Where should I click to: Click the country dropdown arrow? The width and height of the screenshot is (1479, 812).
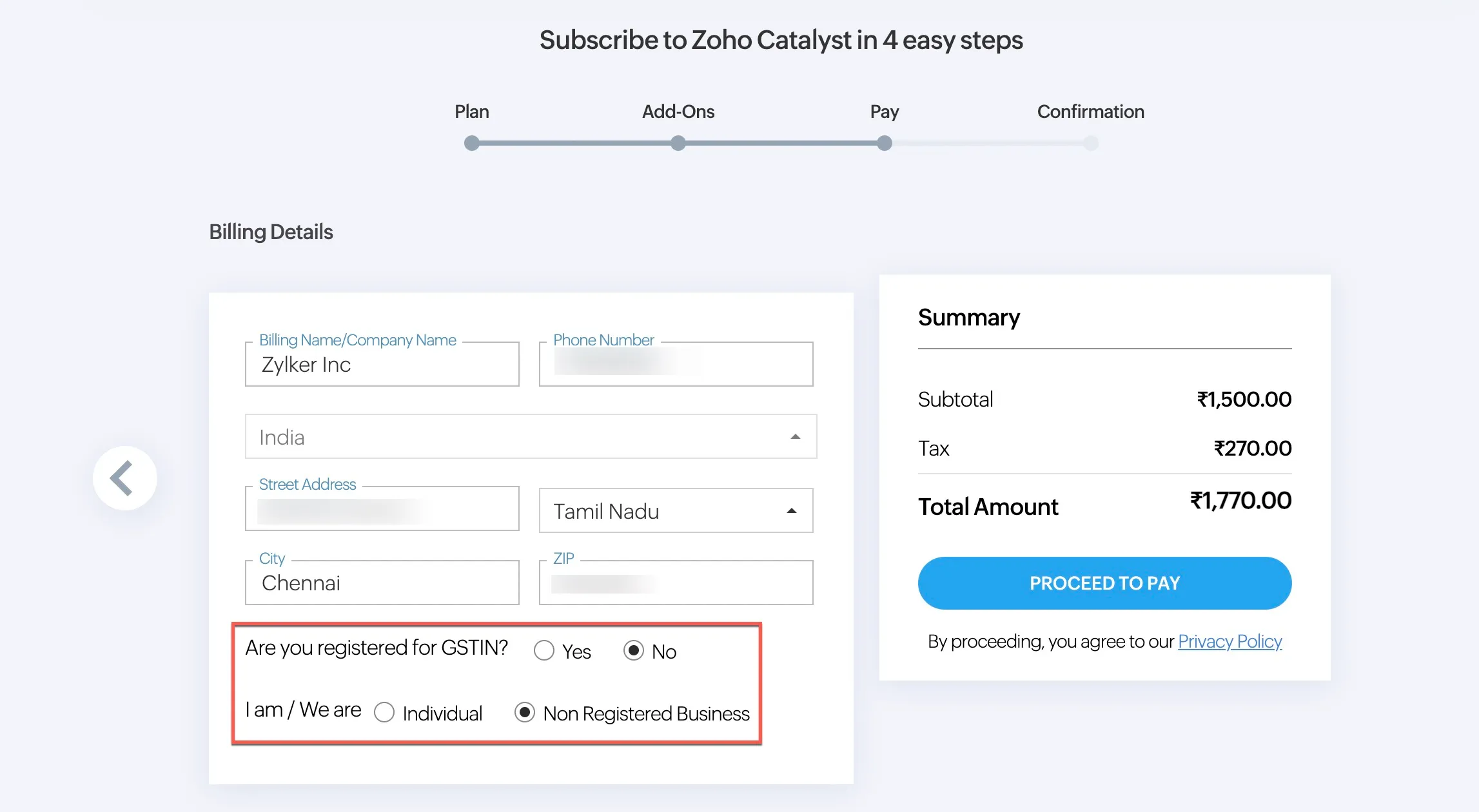pyautogui.click(x=796, y=437)
